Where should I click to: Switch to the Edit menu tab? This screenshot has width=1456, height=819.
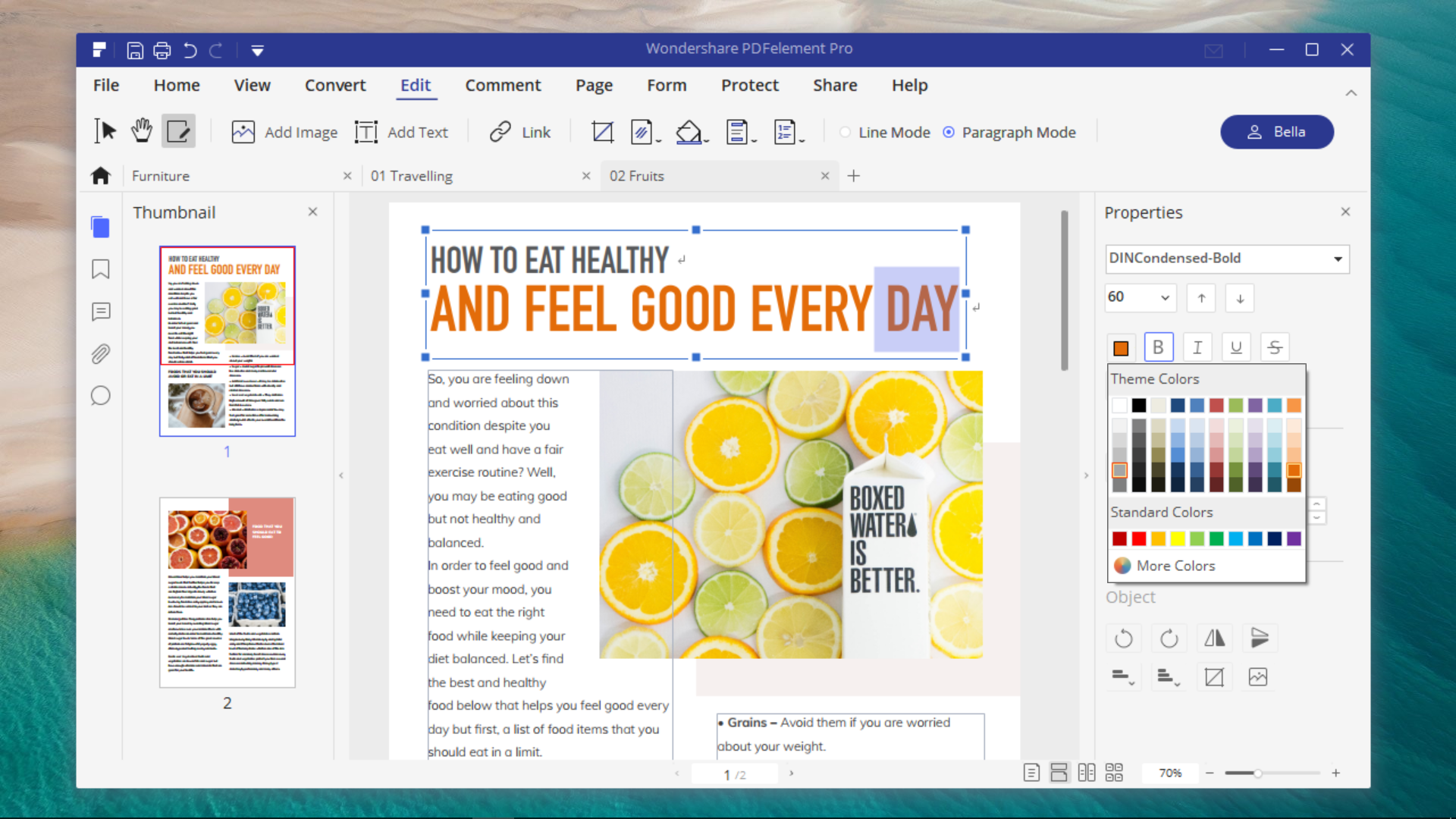coord(415,85)
